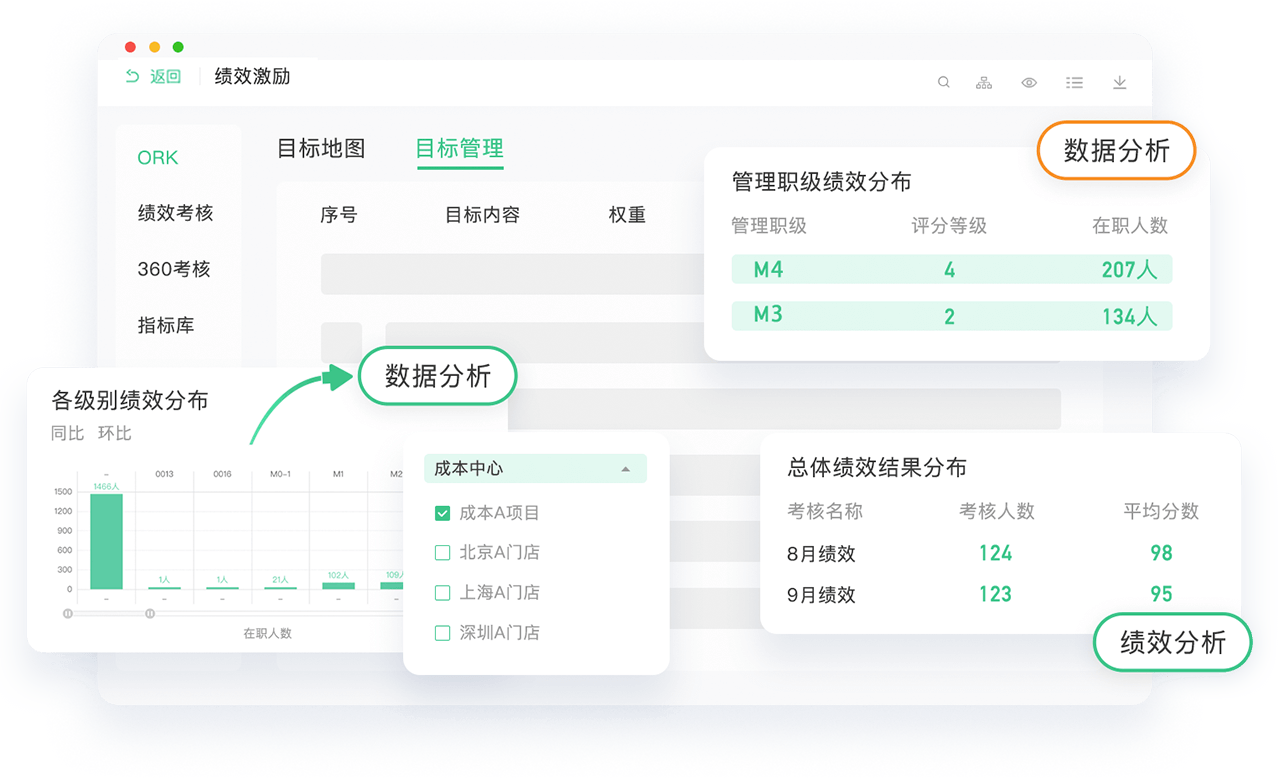Open the organization hierarchy icon
Screen dimensions: 1281x779
tap(984, 83)
